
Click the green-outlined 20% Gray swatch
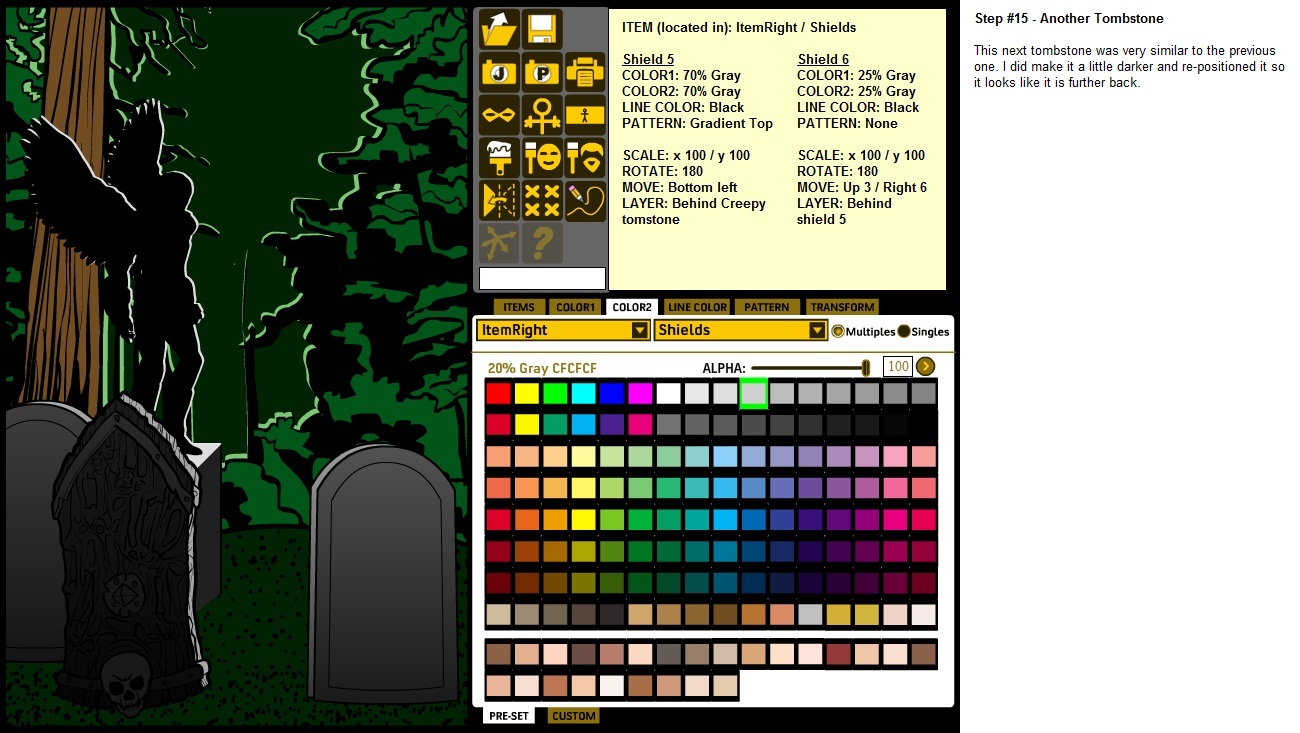tap(753, 394)
